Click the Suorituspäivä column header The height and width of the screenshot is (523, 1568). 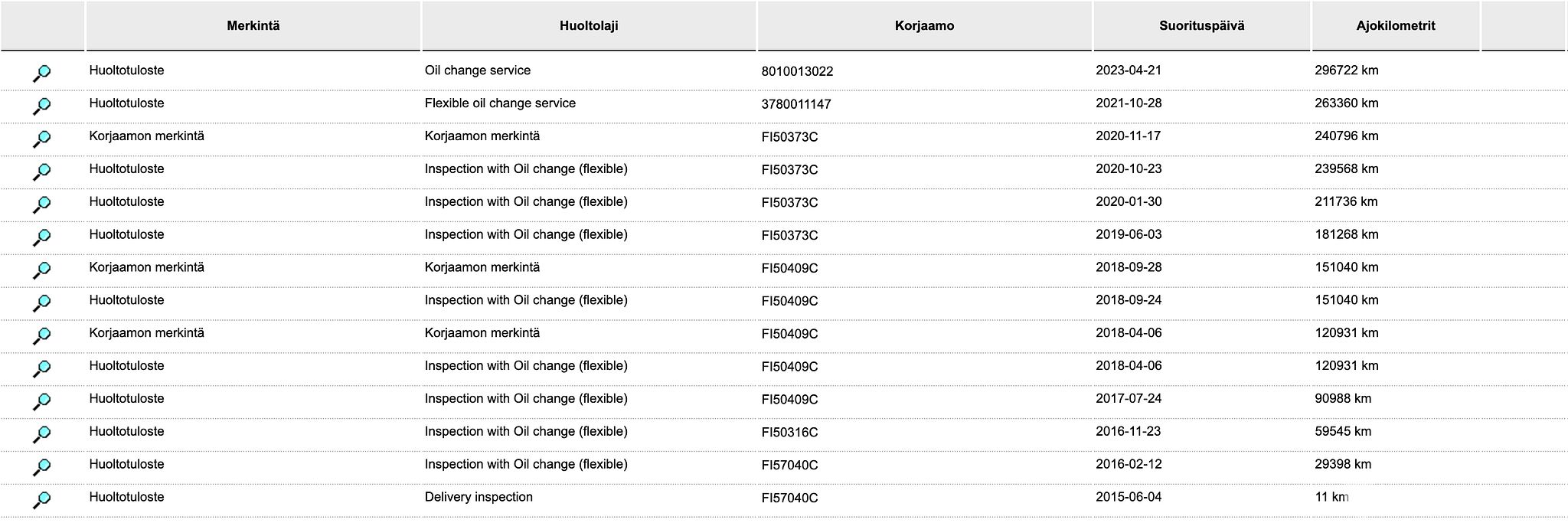1201,26
